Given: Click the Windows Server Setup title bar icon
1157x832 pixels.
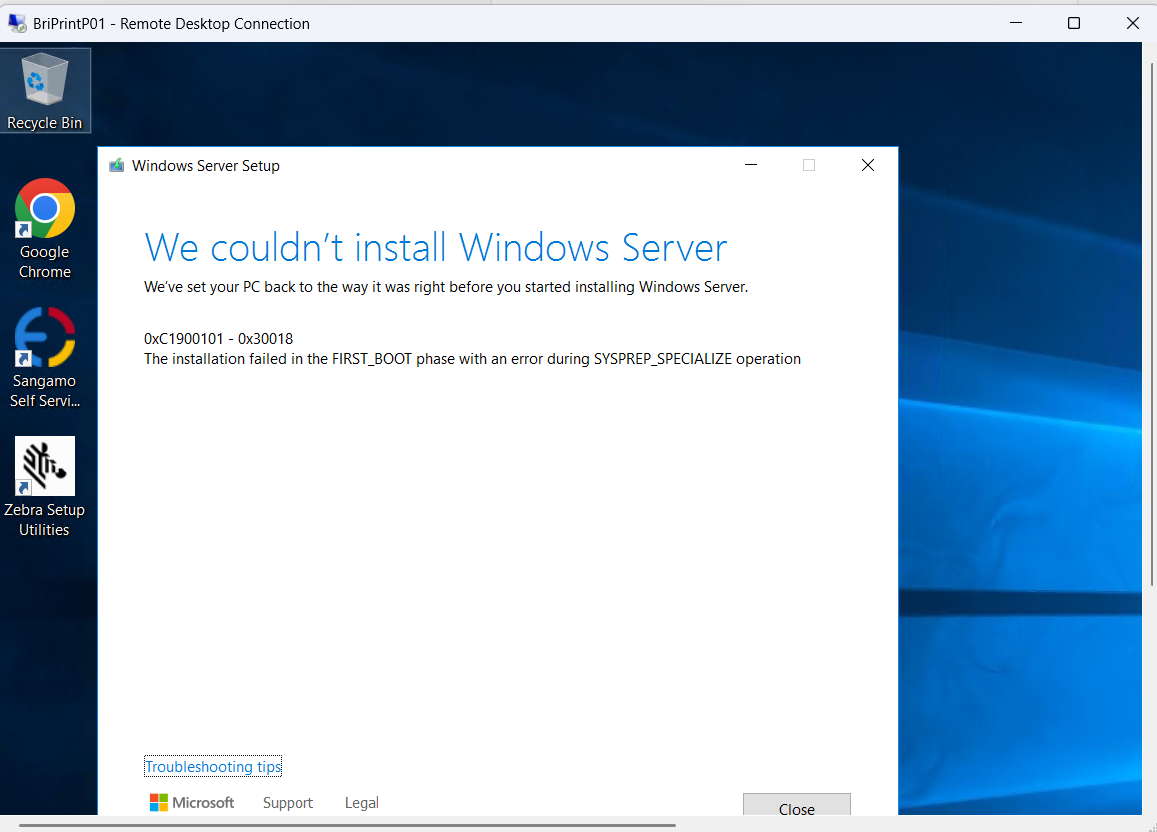Looking at the screenshot, I should click(117, 165).
